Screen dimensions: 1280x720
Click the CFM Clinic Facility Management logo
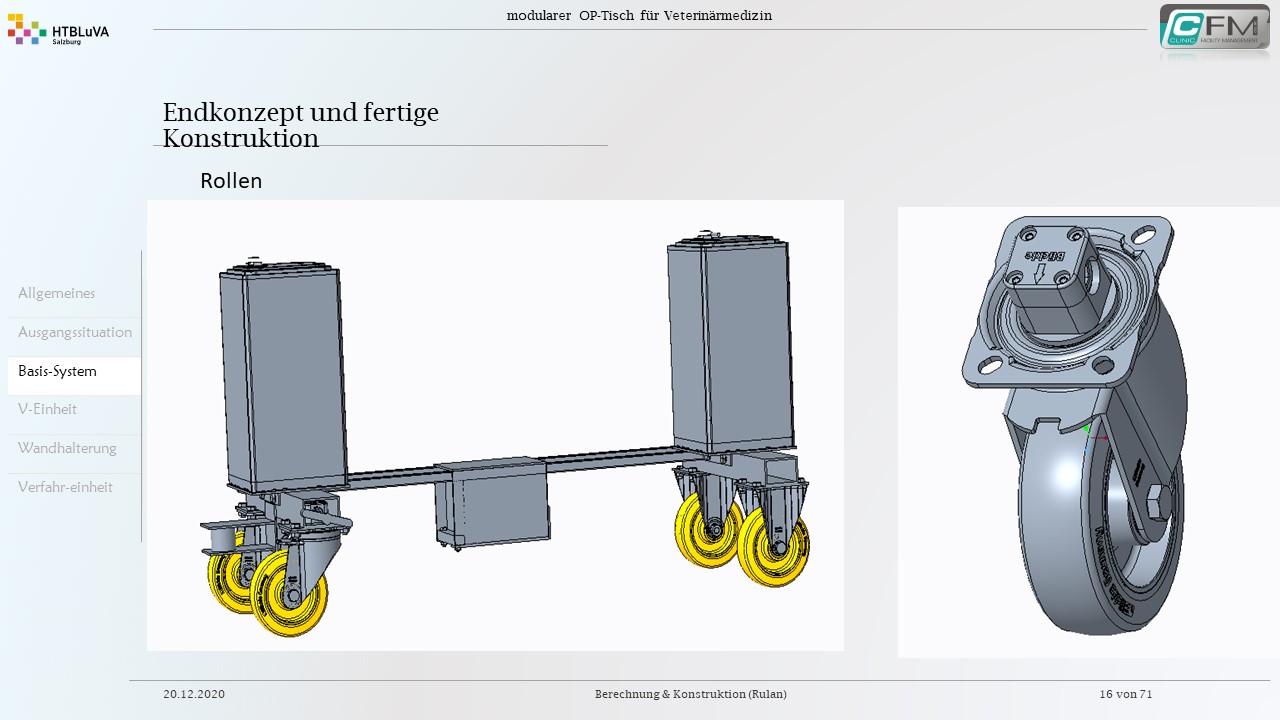pyautogui.click(x=1214, y=28)
